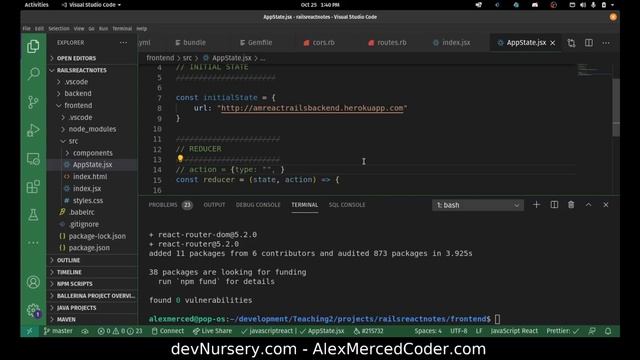Split the editor to the right
This screenshot has width=640, height=360.
point(589,43)
